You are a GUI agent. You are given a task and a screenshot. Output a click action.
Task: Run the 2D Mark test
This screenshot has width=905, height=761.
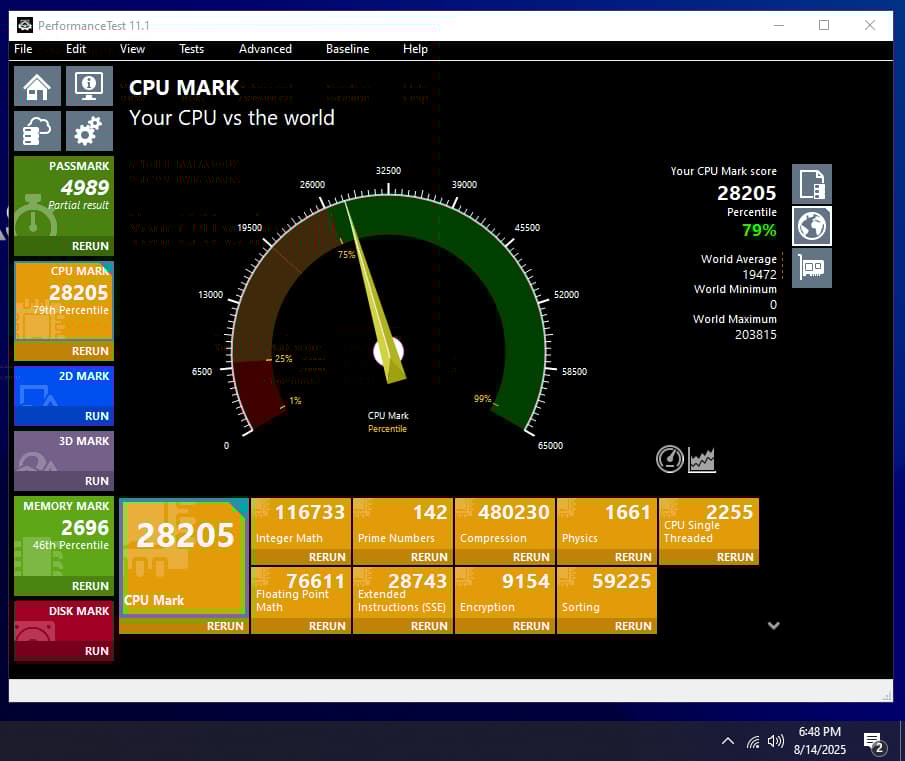pyautogui.click(x=97, y=416)
